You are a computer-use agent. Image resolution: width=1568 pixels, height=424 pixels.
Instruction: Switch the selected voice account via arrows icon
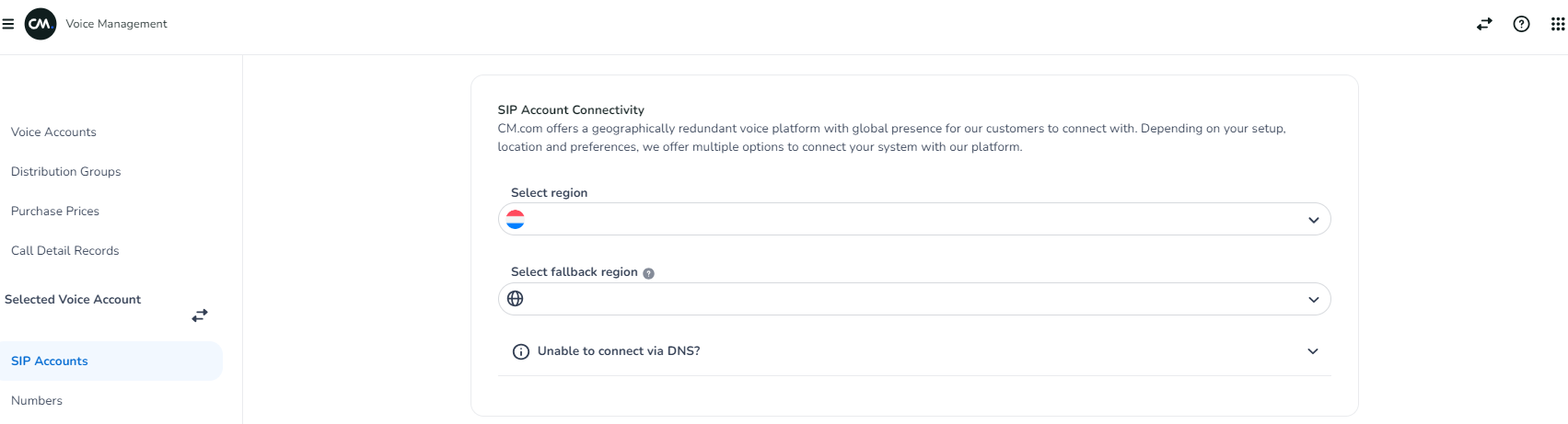coord(200,315)
